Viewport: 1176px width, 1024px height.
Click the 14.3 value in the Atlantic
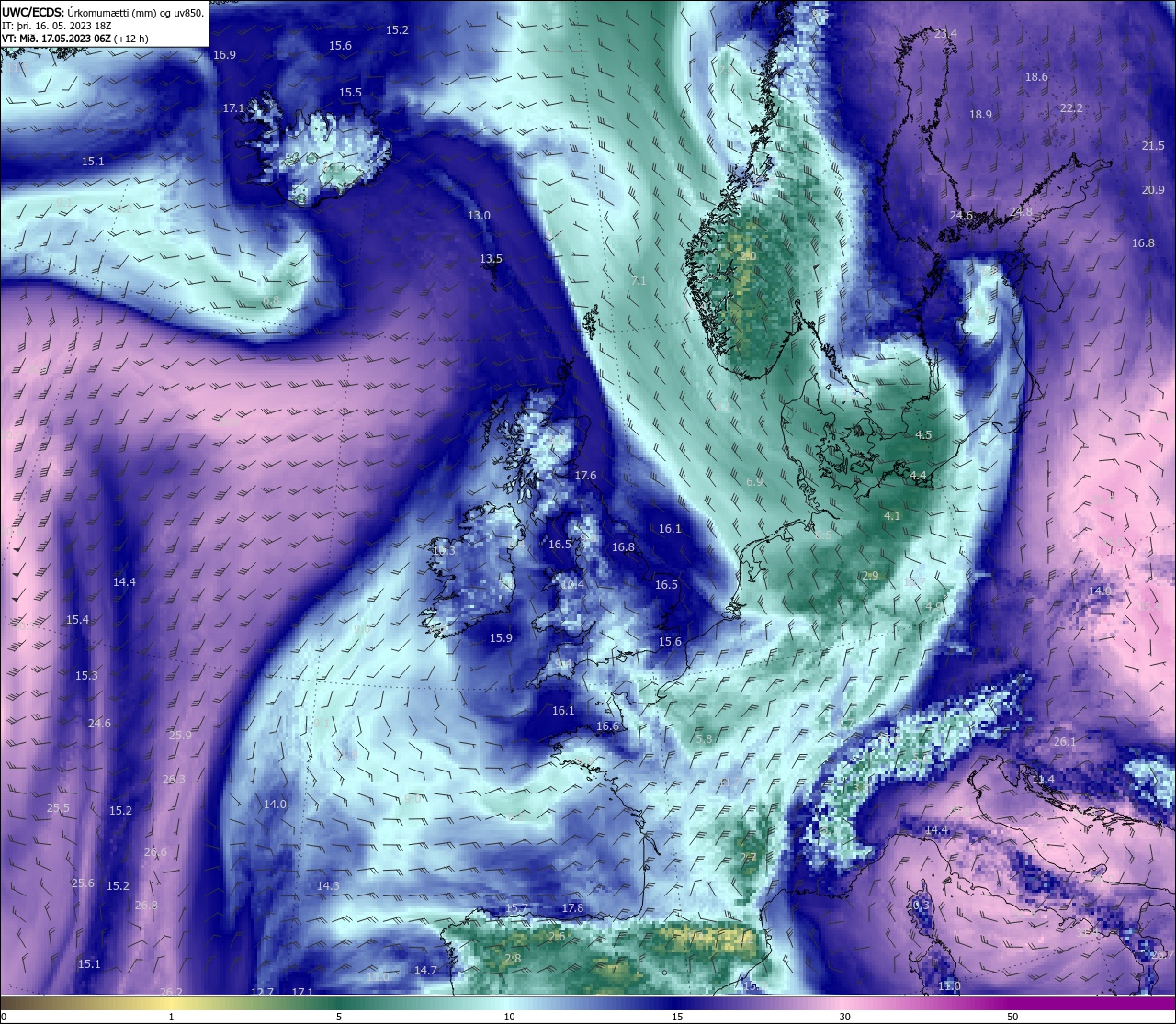(x=328, y=886)
